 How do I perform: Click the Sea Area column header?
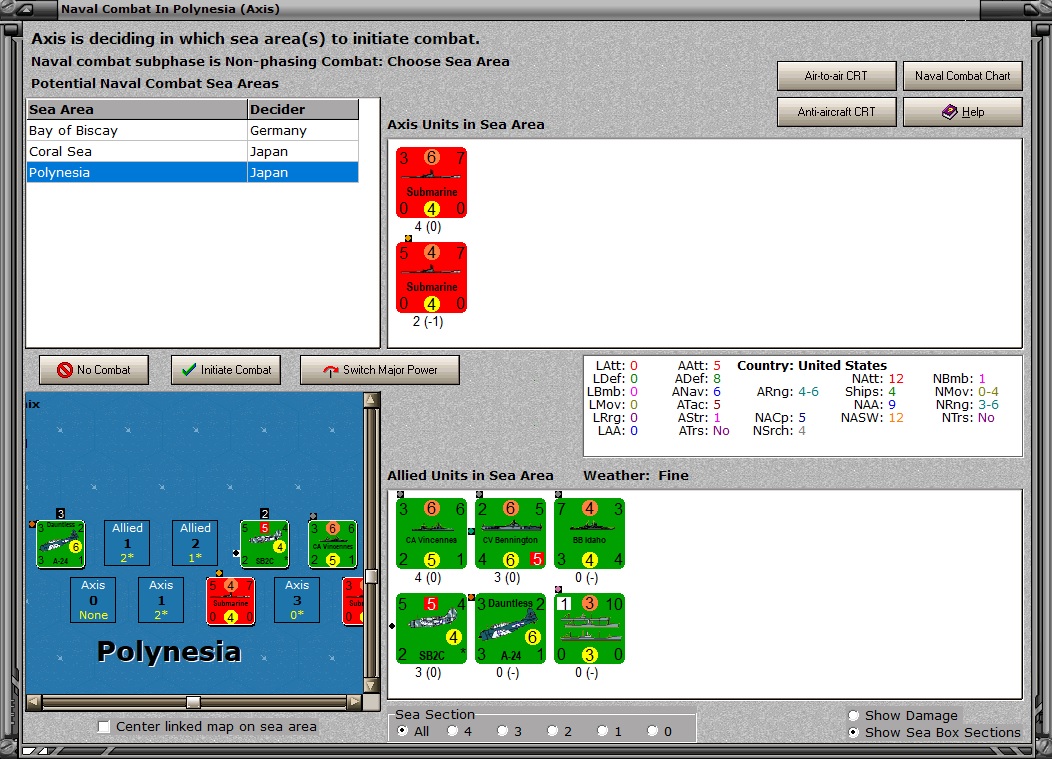point(137,109)
